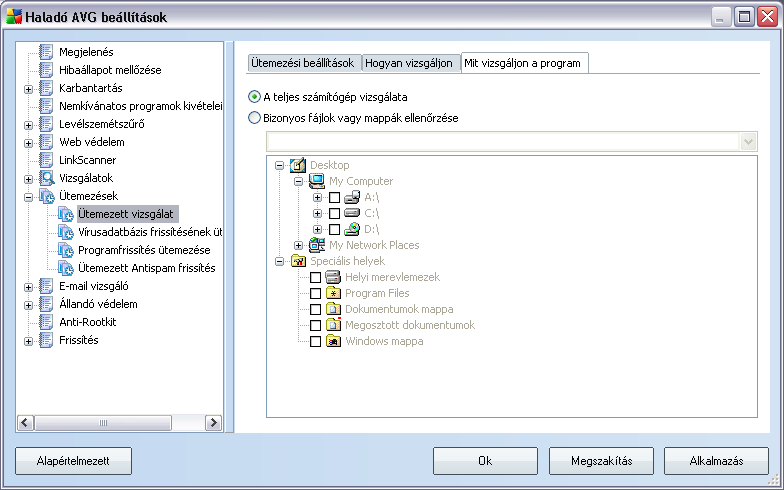784x490 pixels.
Task: Click the Programfrissítés ütemezése icon
Action: point(66,250)
